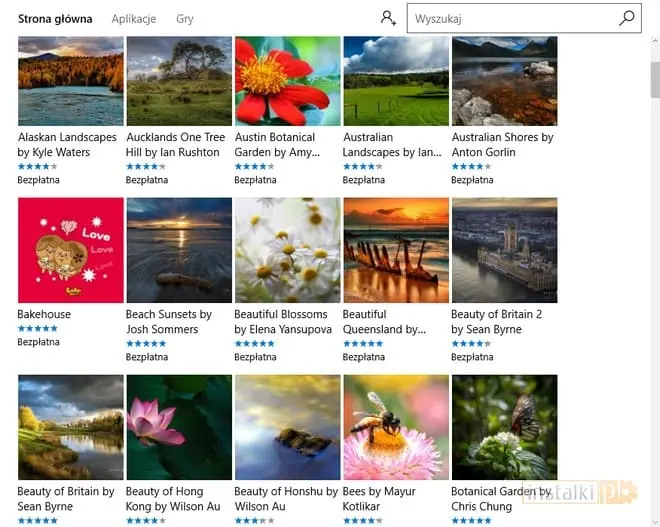This screenshot has height=527, width=660.
Task: Open the Beautiful Queensland shipwreck thumbnail
Action: coord(395,250)
